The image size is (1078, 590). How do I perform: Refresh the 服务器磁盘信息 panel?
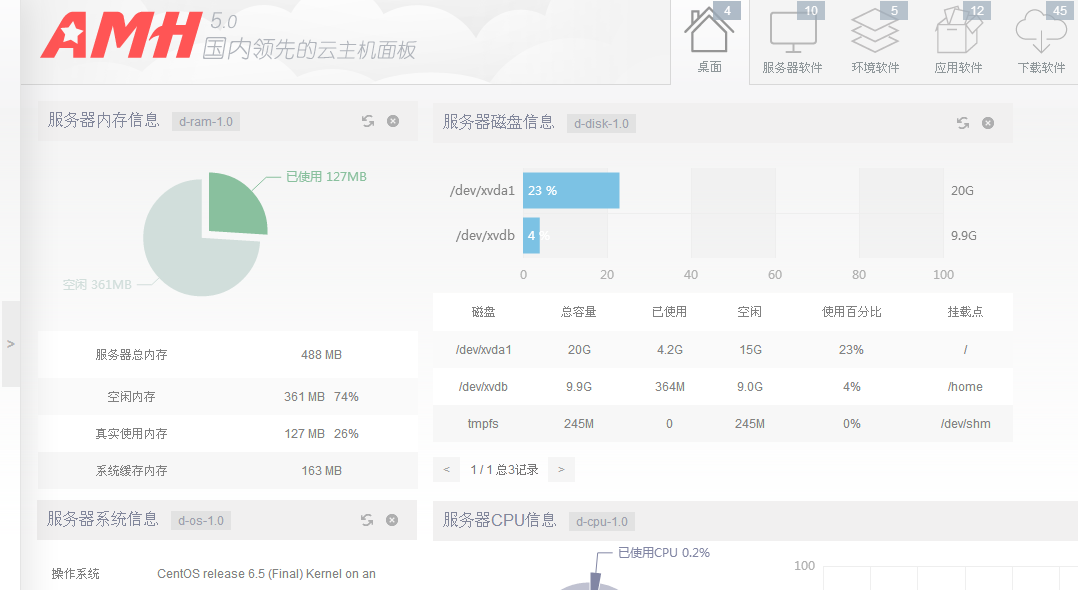[x=963, y=123]
